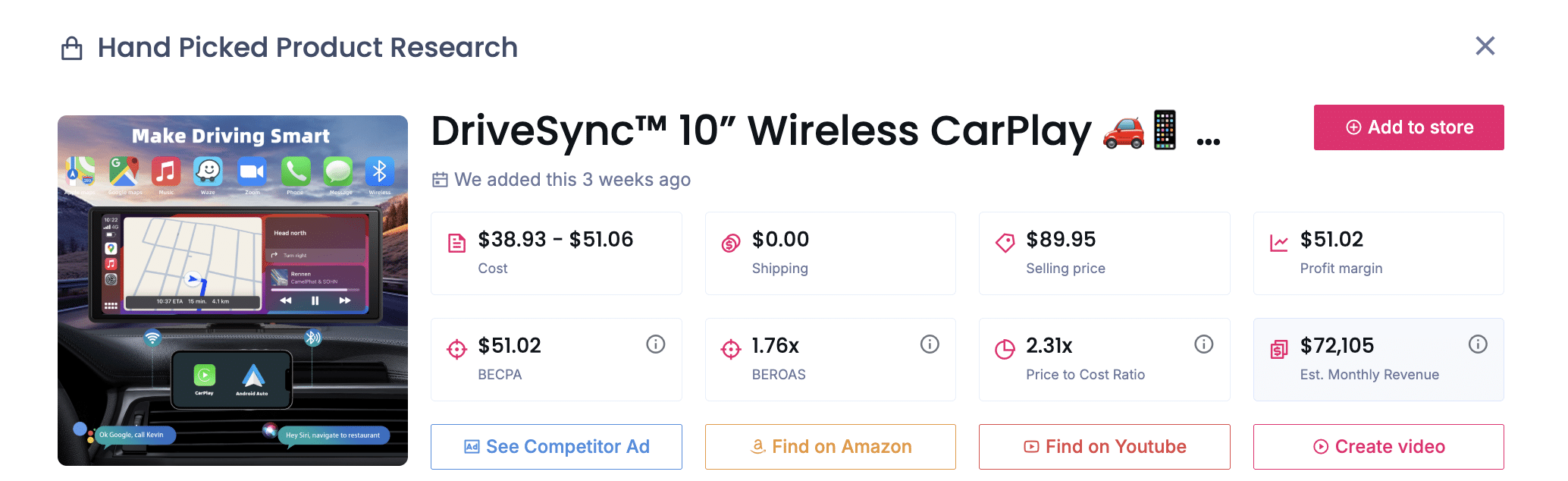Screen dimensions: 1568x481
Task: Open Find on Youtube
Action: click(x=1104, y=447)
